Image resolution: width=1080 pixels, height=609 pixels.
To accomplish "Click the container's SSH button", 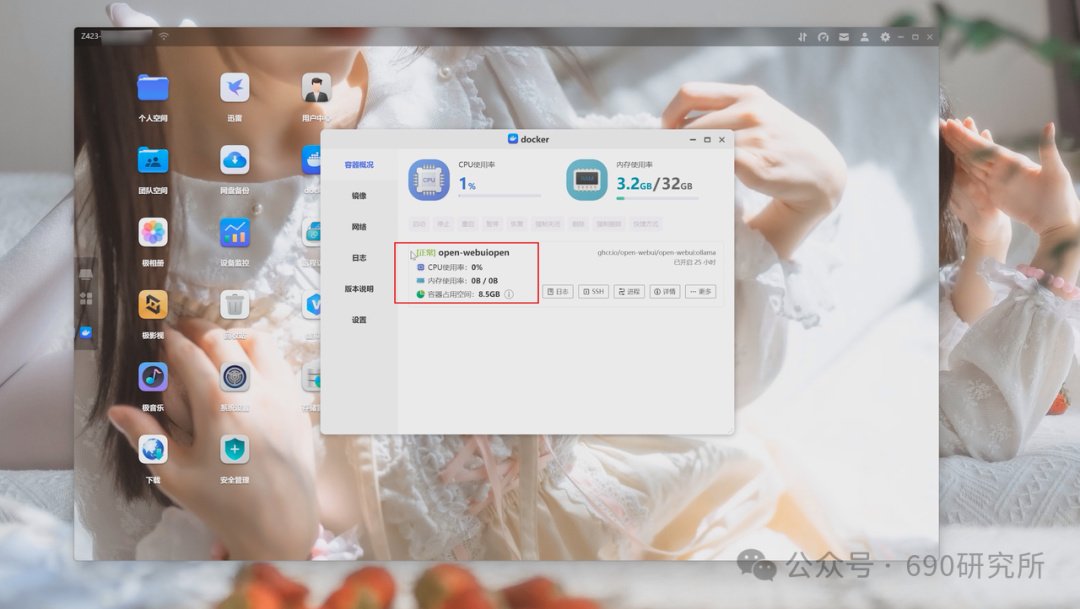I will [594, 291].
